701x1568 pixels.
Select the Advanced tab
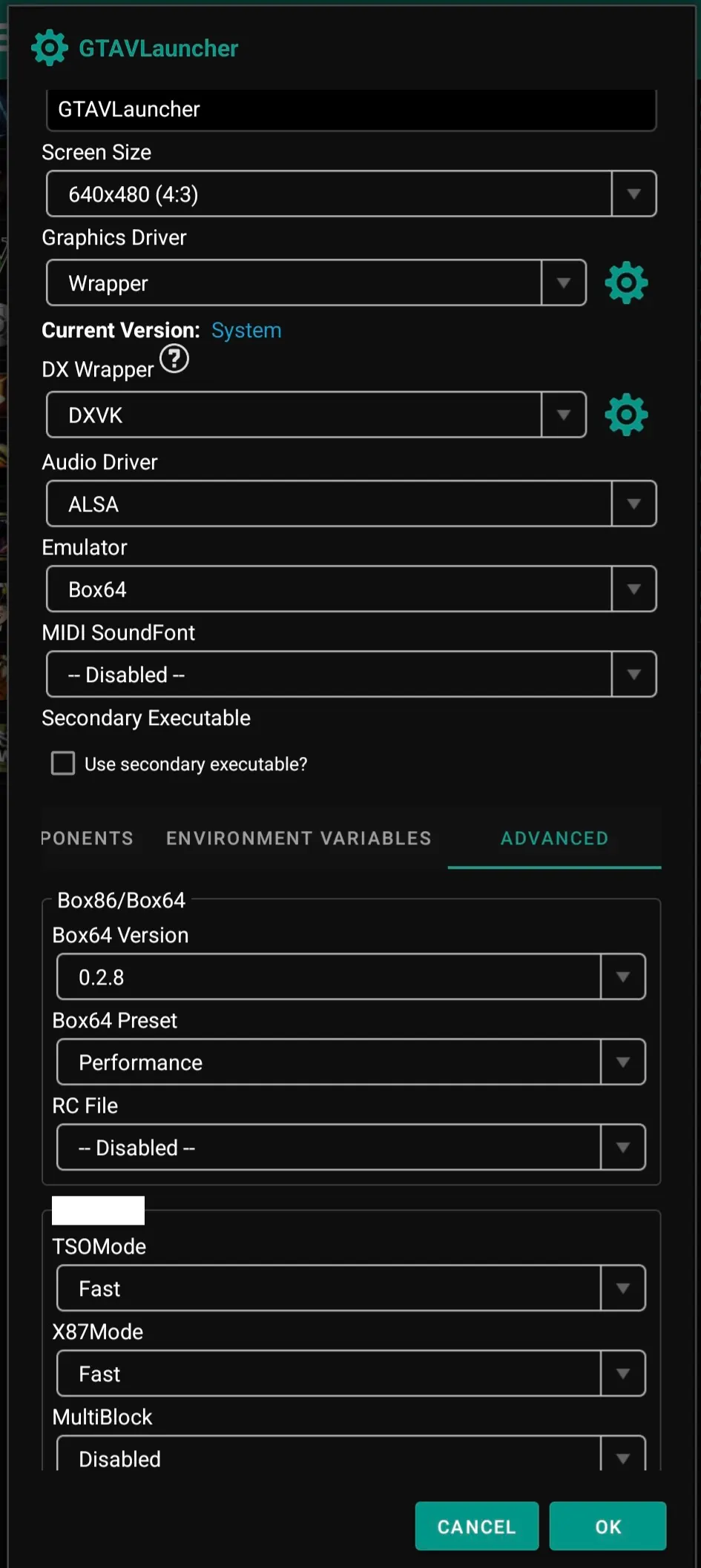click(x=554, y=838)
